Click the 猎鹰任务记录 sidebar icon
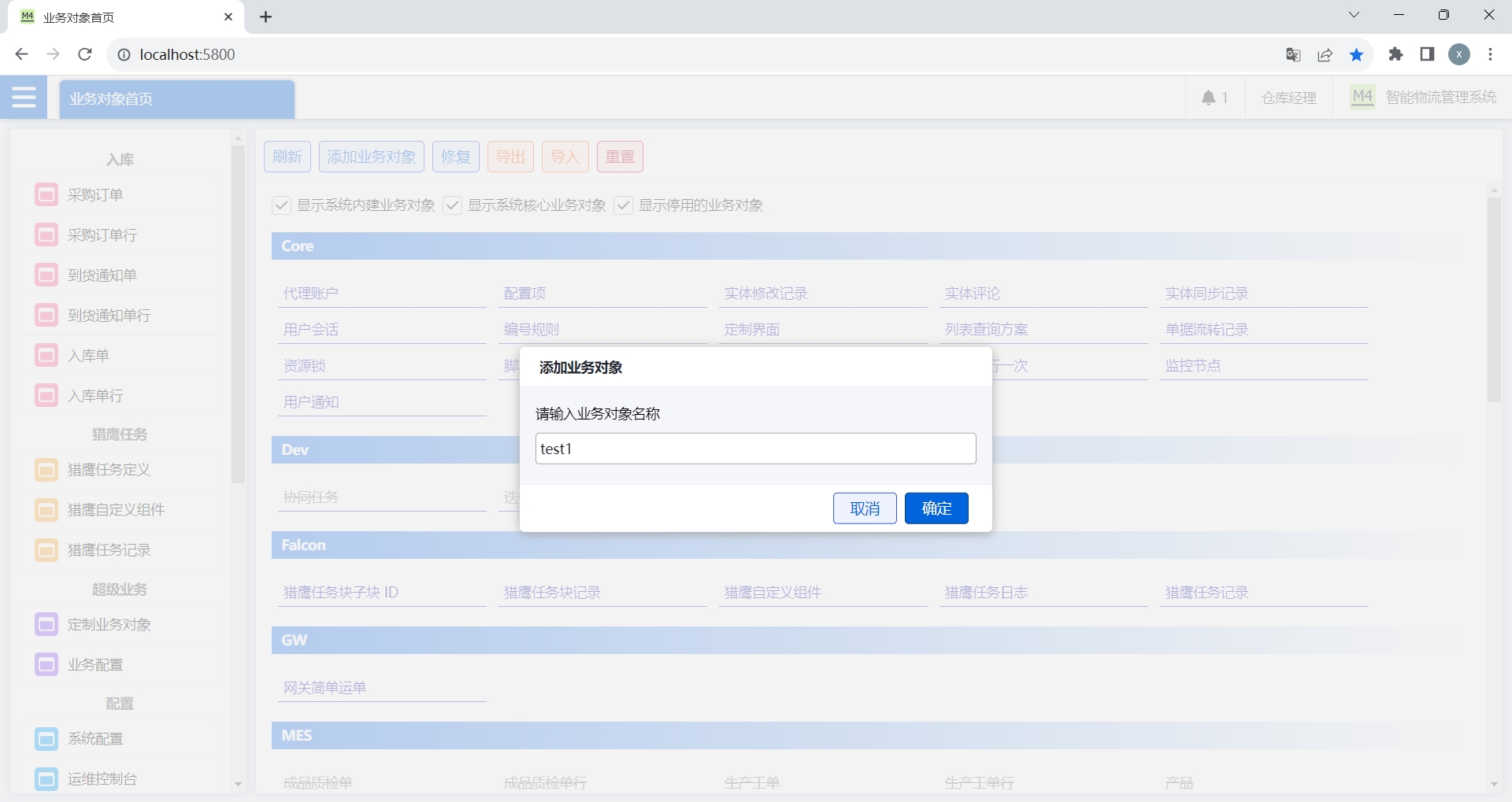1512x802 pixels. [x=46, y=550]
